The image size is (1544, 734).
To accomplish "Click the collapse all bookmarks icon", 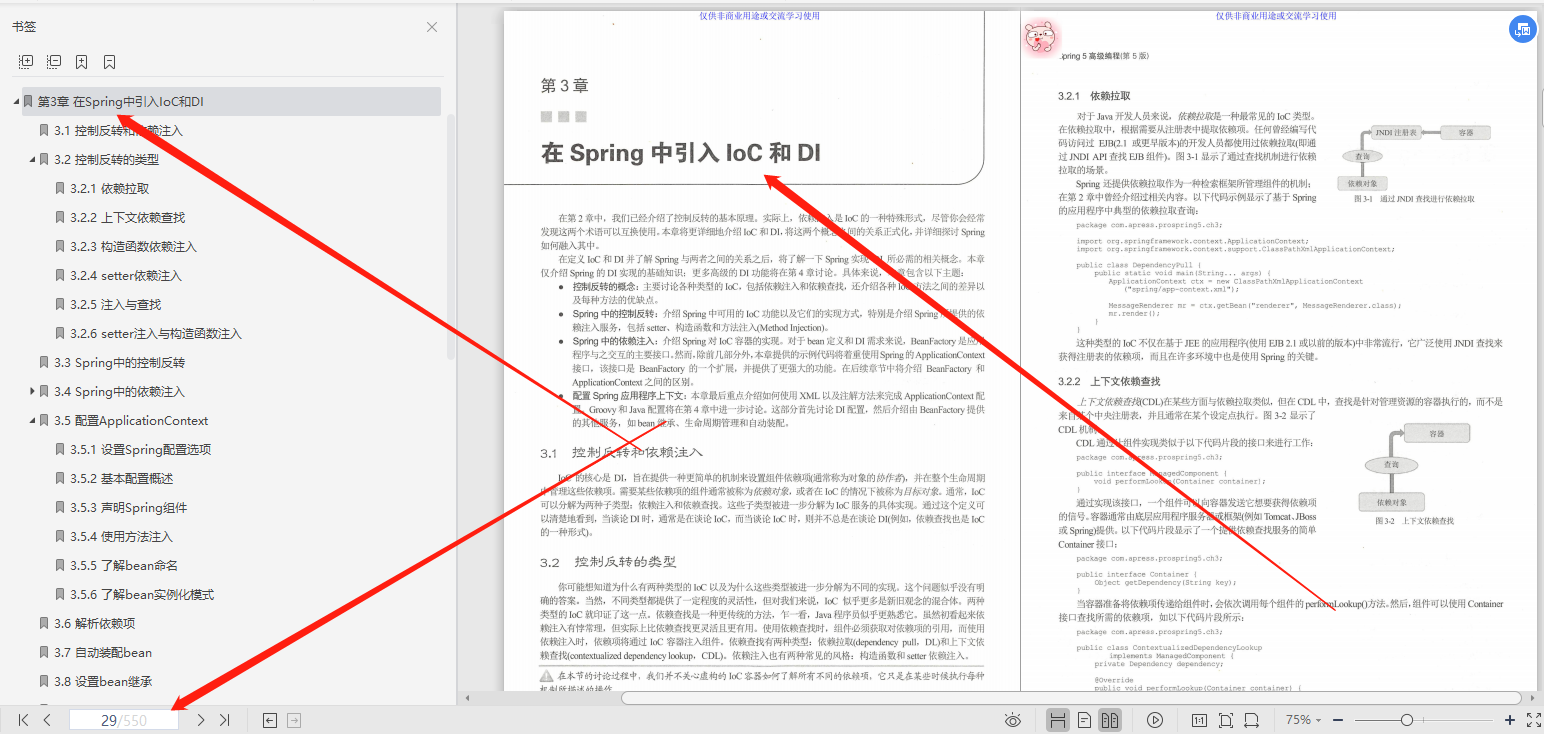I will tap(54, 62).
